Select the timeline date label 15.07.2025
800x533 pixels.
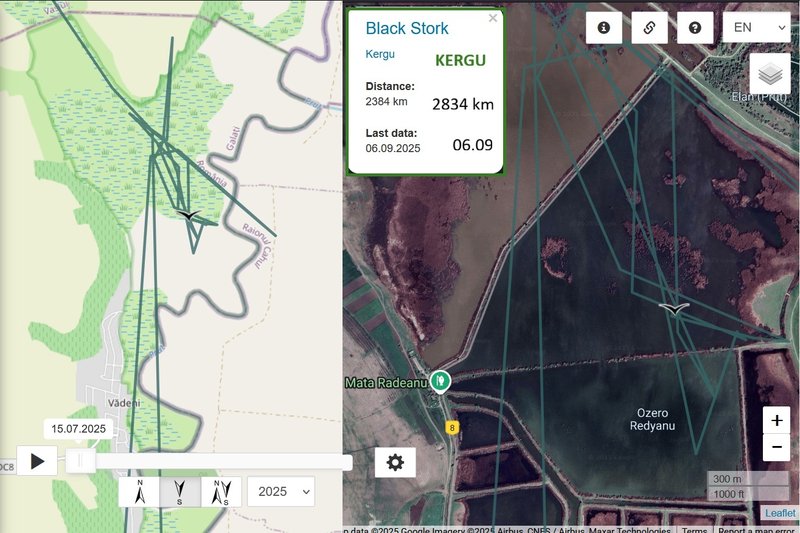point(79,429)
